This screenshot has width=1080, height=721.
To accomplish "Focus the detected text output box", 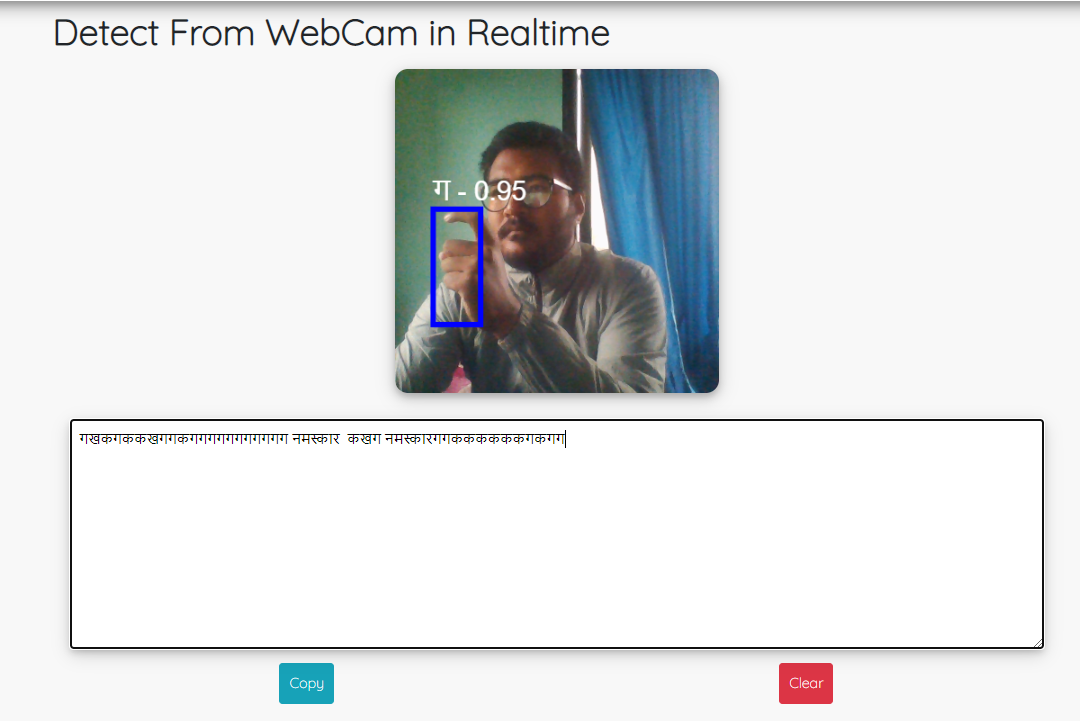I will coord(556,533).
